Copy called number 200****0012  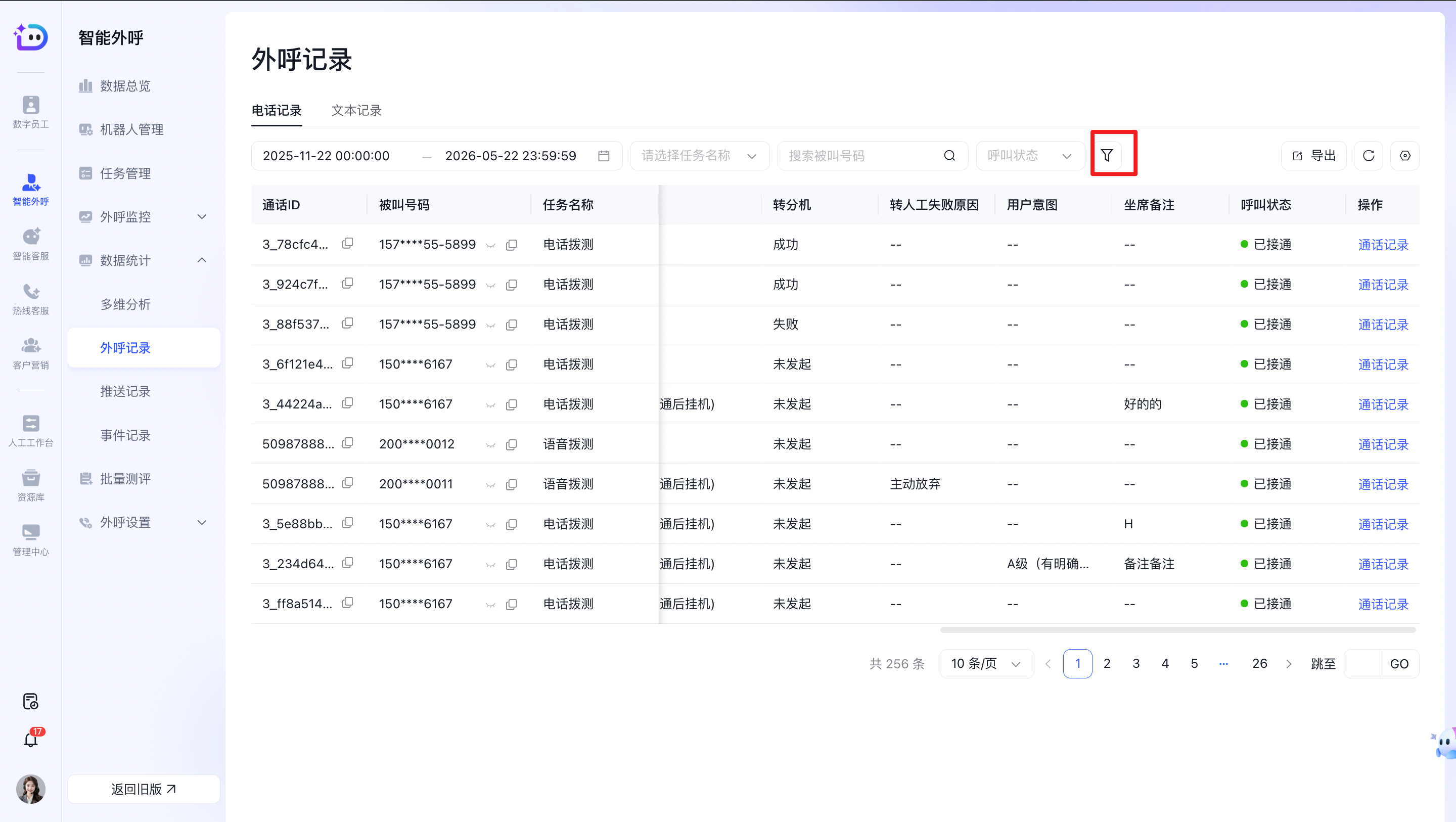[x=512, y=444]
